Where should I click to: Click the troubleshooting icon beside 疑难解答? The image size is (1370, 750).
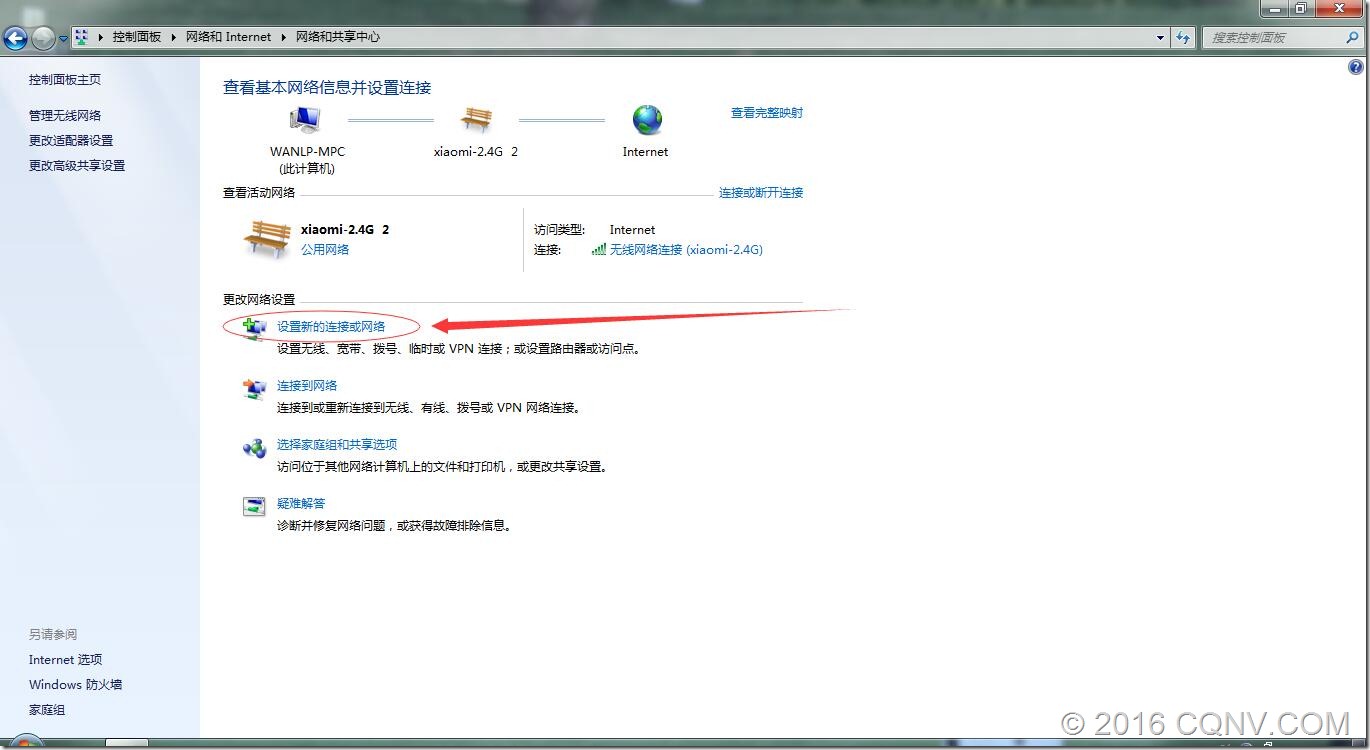(255, 506)
